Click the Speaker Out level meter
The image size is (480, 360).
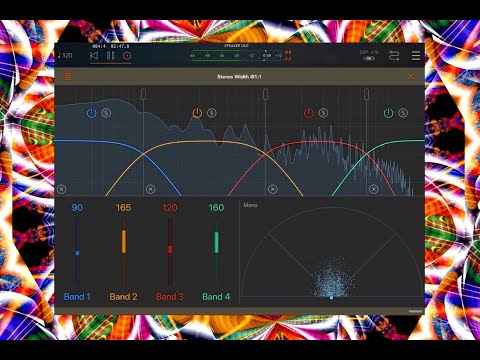pos(237,55)
